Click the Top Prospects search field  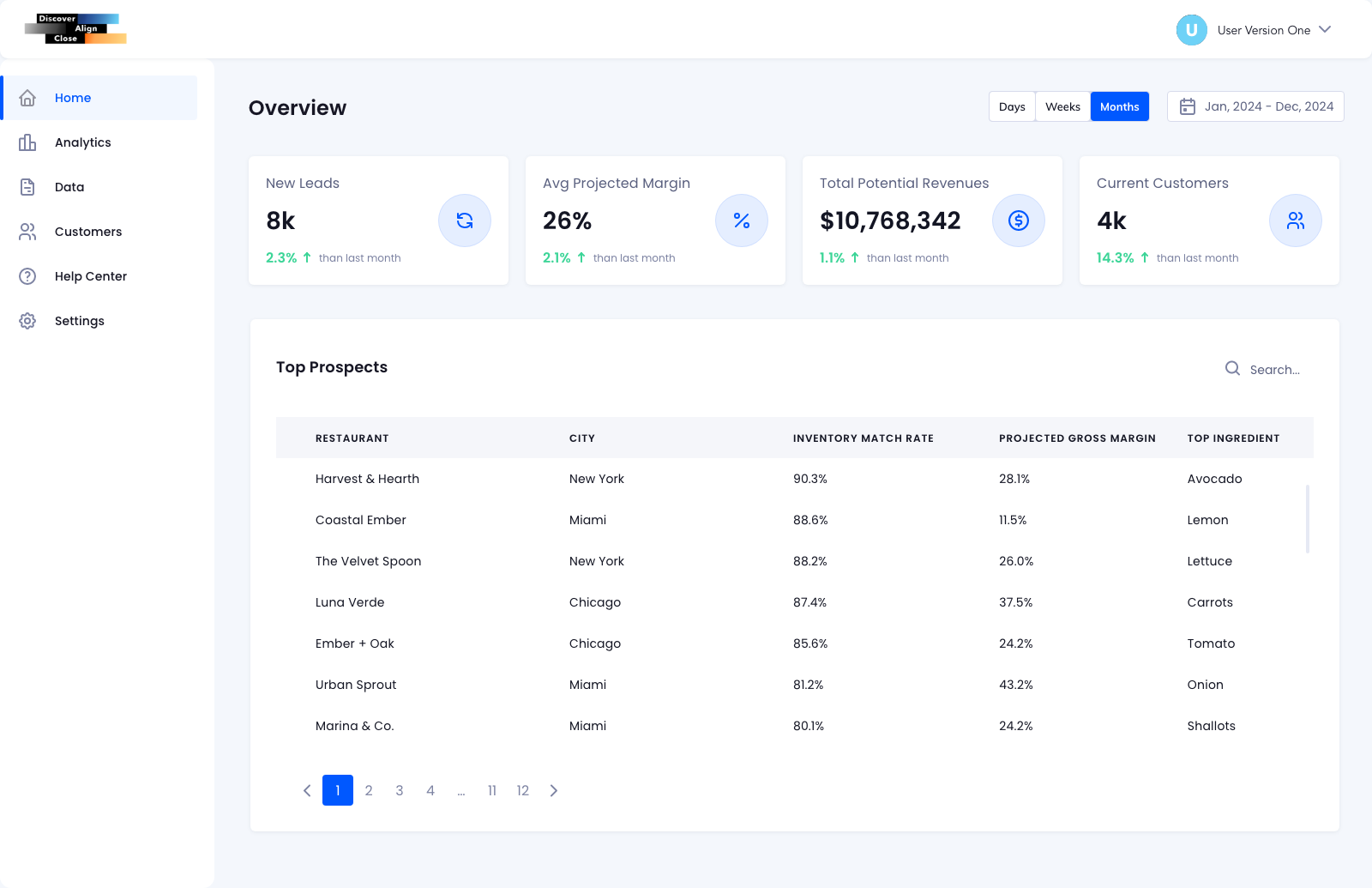(x=1275, y=370)
